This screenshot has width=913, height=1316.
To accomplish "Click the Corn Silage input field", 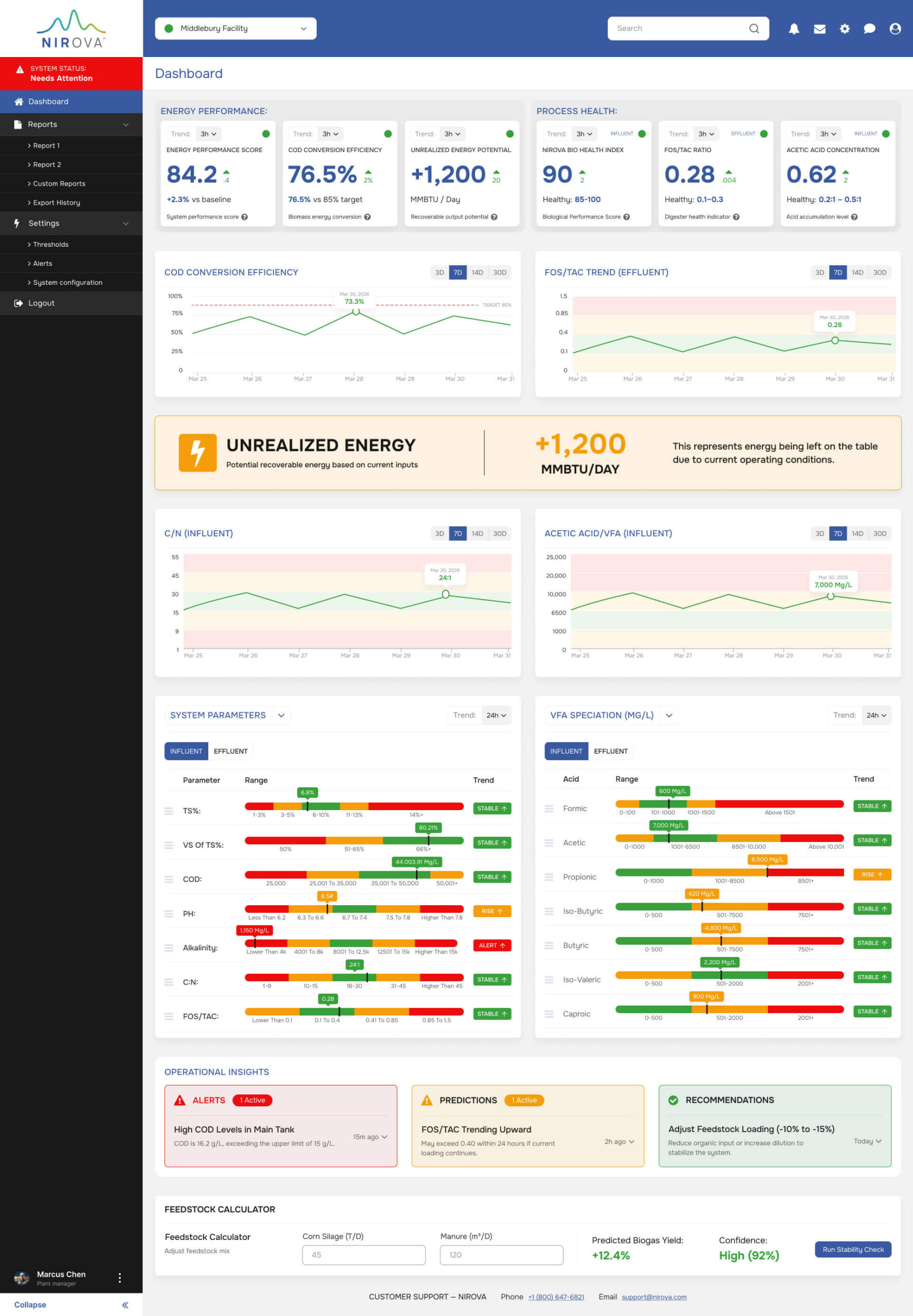I will pyautogui.click(x=363, y=1255).
